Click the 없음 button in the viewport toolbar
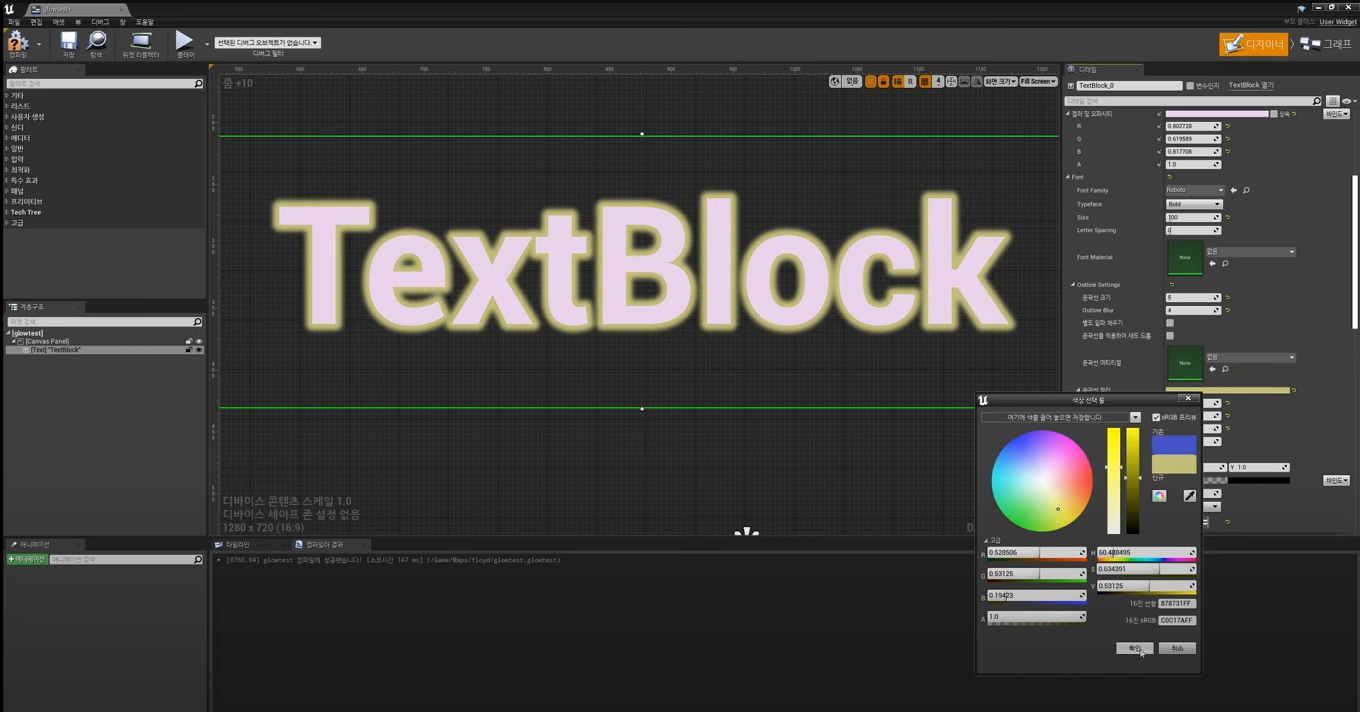The width and height of the screenshot is (1360, 712). coord(852,81)
